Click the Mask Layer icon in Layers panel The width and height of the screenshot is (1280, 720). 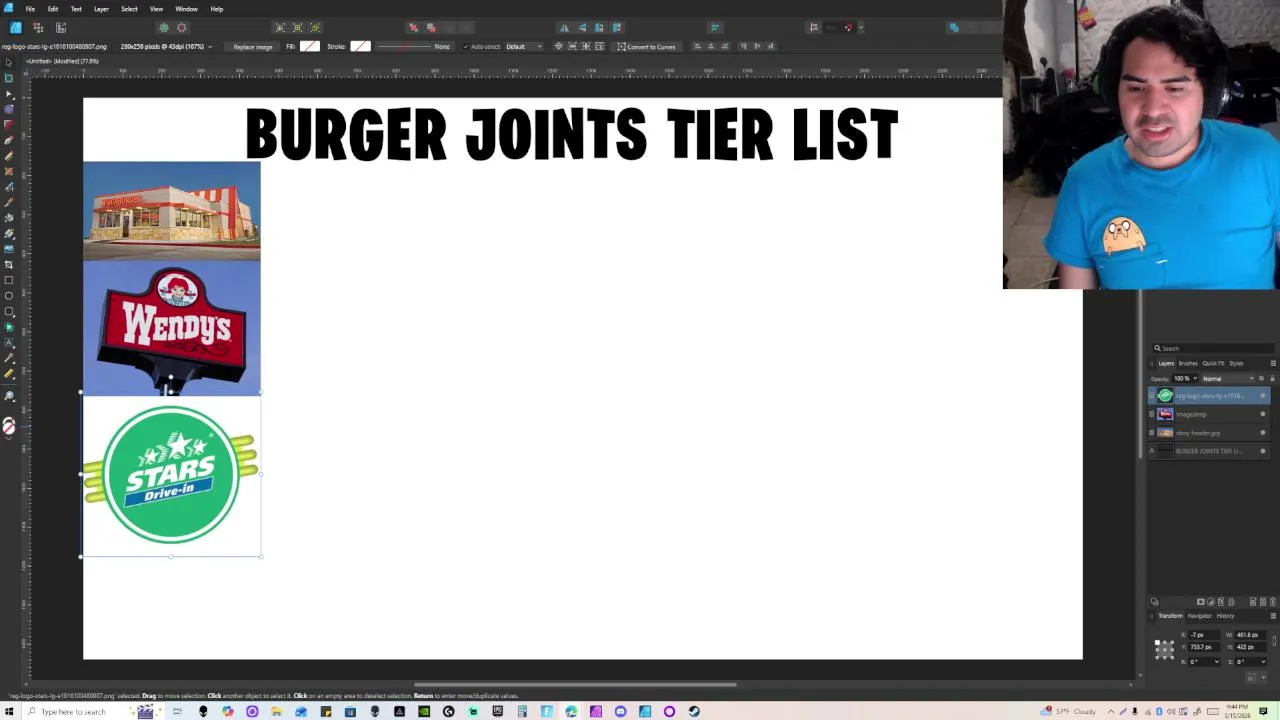point(1200,602)
